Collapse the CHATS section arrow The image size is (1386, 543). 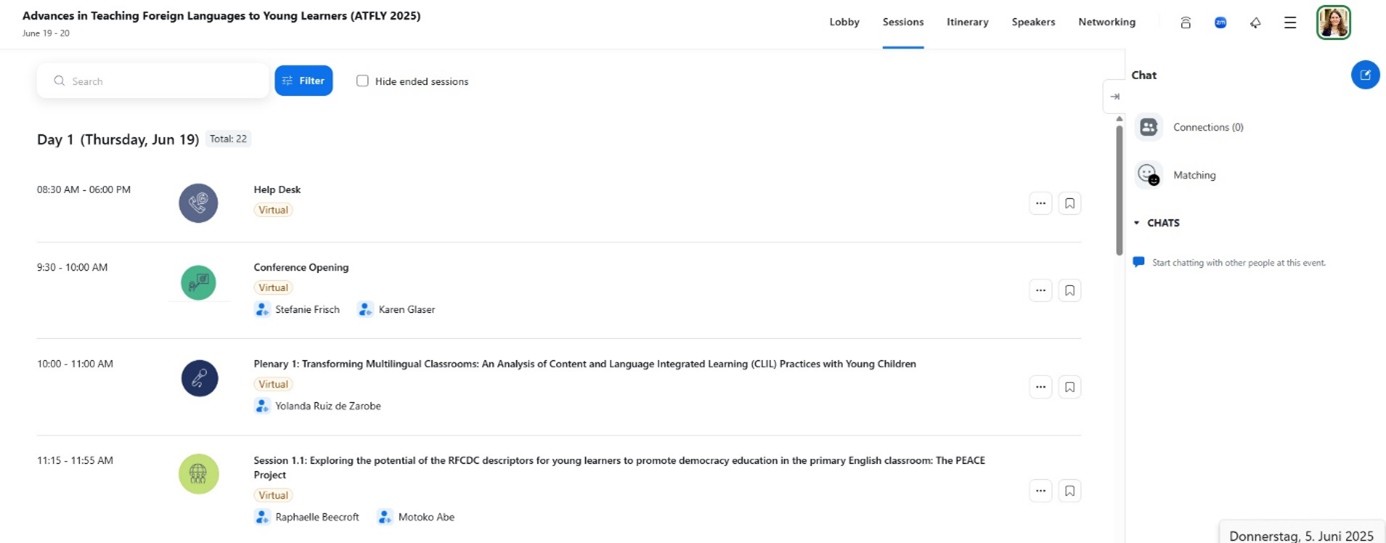point(1137,223)
